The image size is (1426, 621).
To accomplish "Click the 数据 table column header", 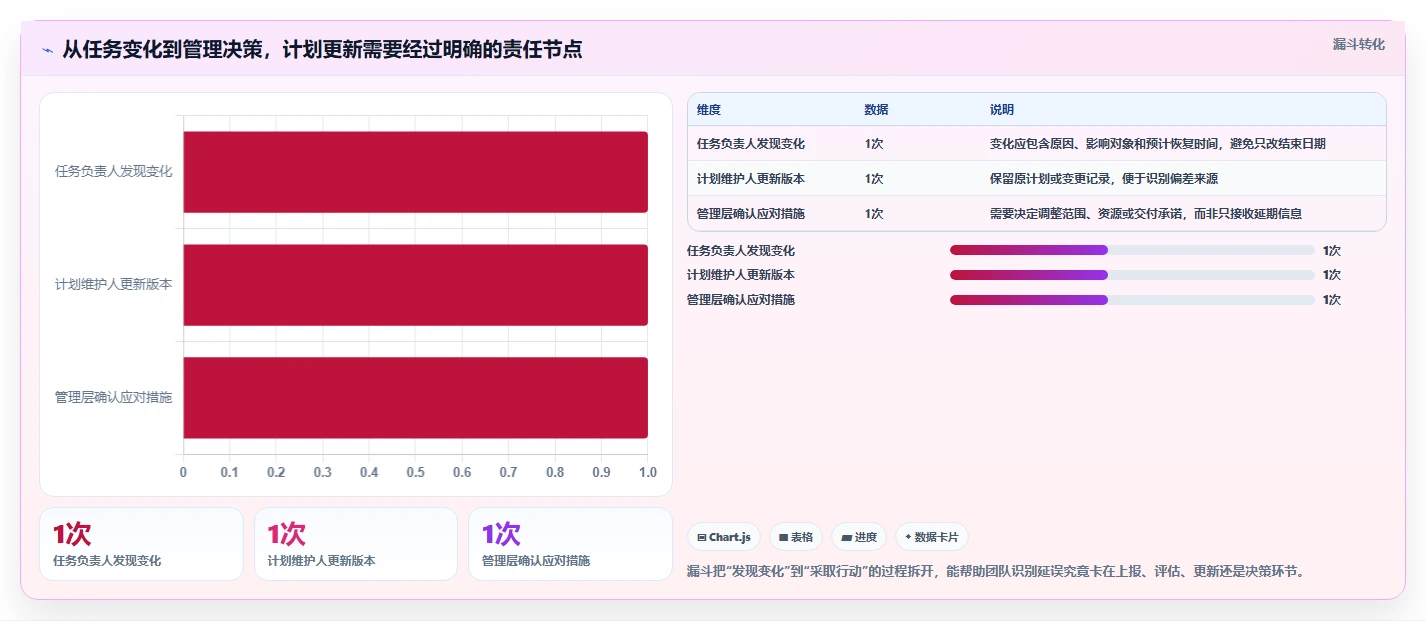I will click(877, 110).
